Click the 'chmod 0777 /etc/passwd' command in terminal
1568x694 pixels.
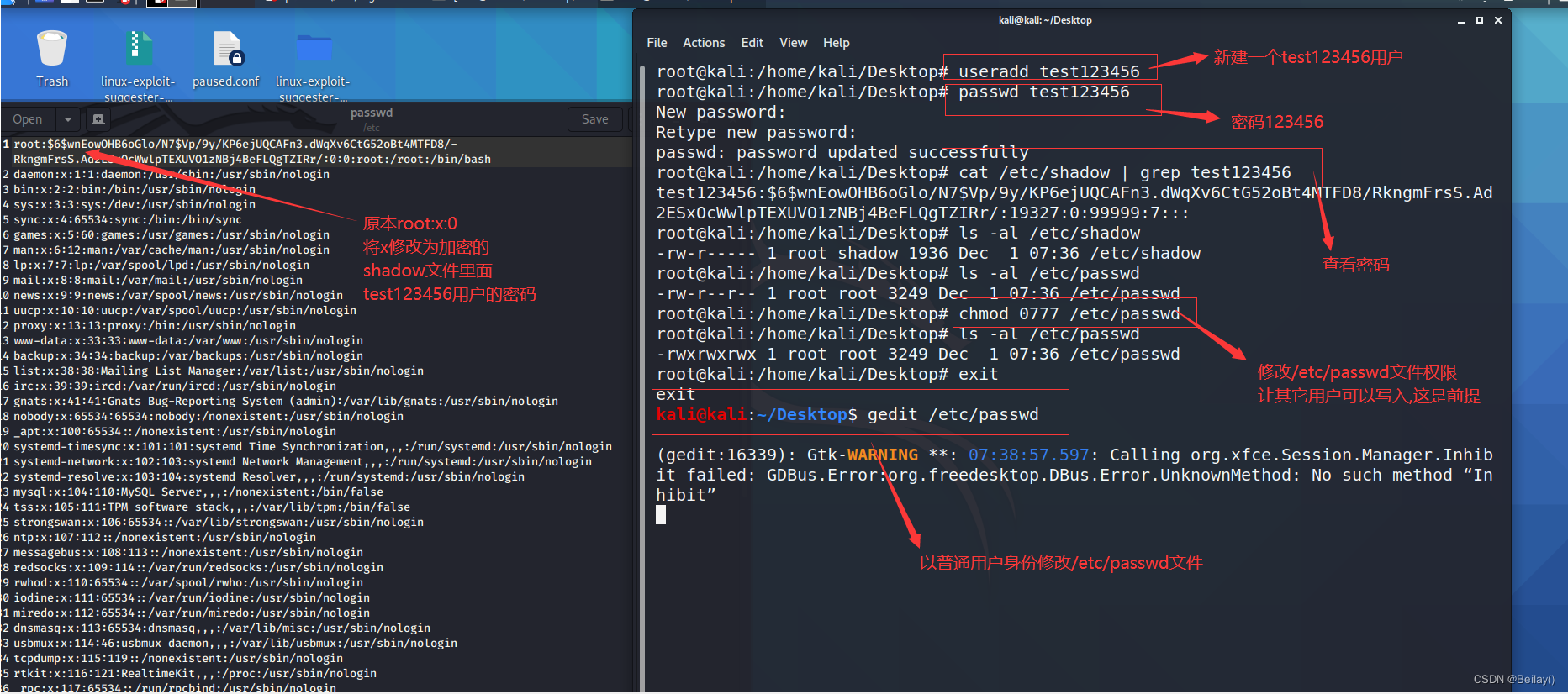pos(1069,314)
